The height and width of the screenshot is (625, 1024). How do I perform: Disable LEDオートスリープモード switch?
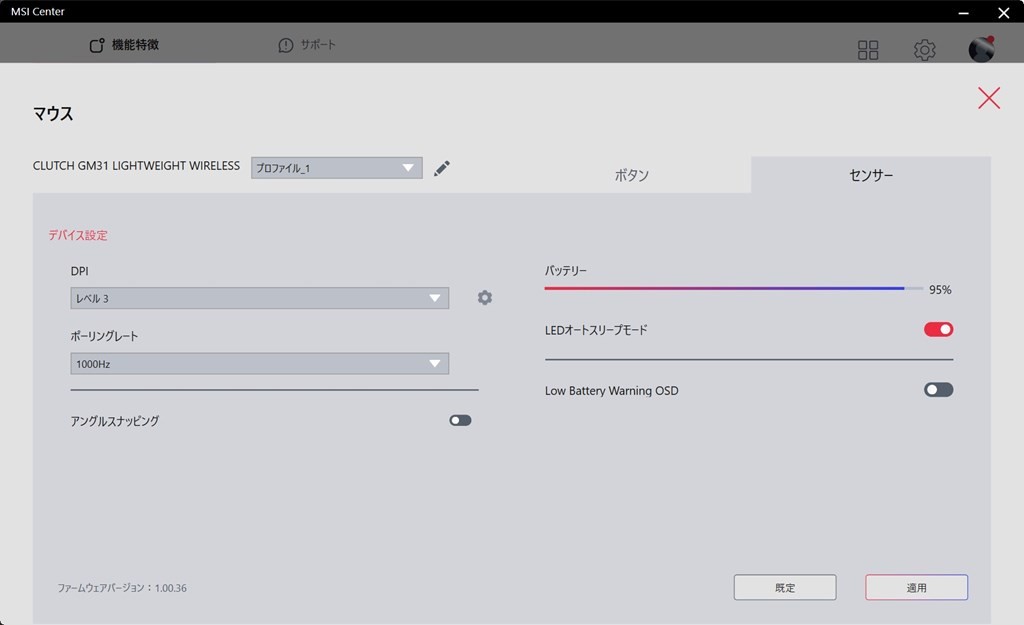point(938,330)
